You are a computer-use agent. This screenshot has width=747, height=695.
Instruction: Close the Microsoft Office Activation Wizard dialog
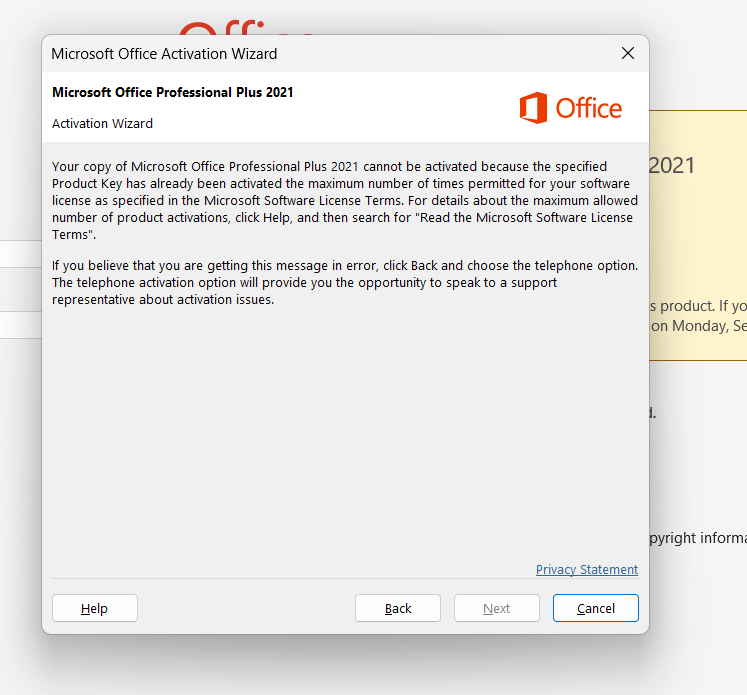click(628, 53)
